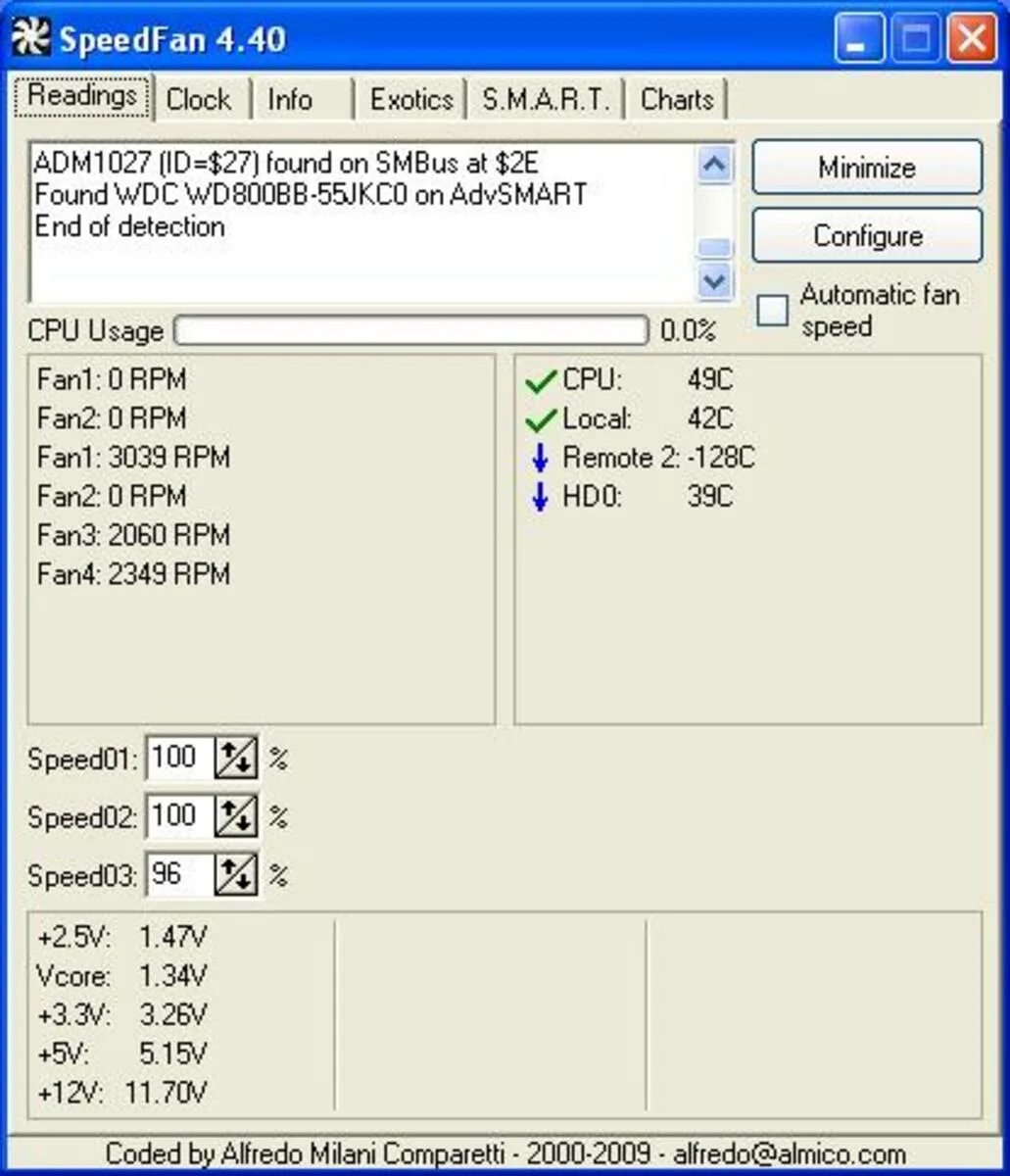Select the 'Fan4: 2349 RPM' reading
The image size is (1010, 1176).
[x=133, y=574]
